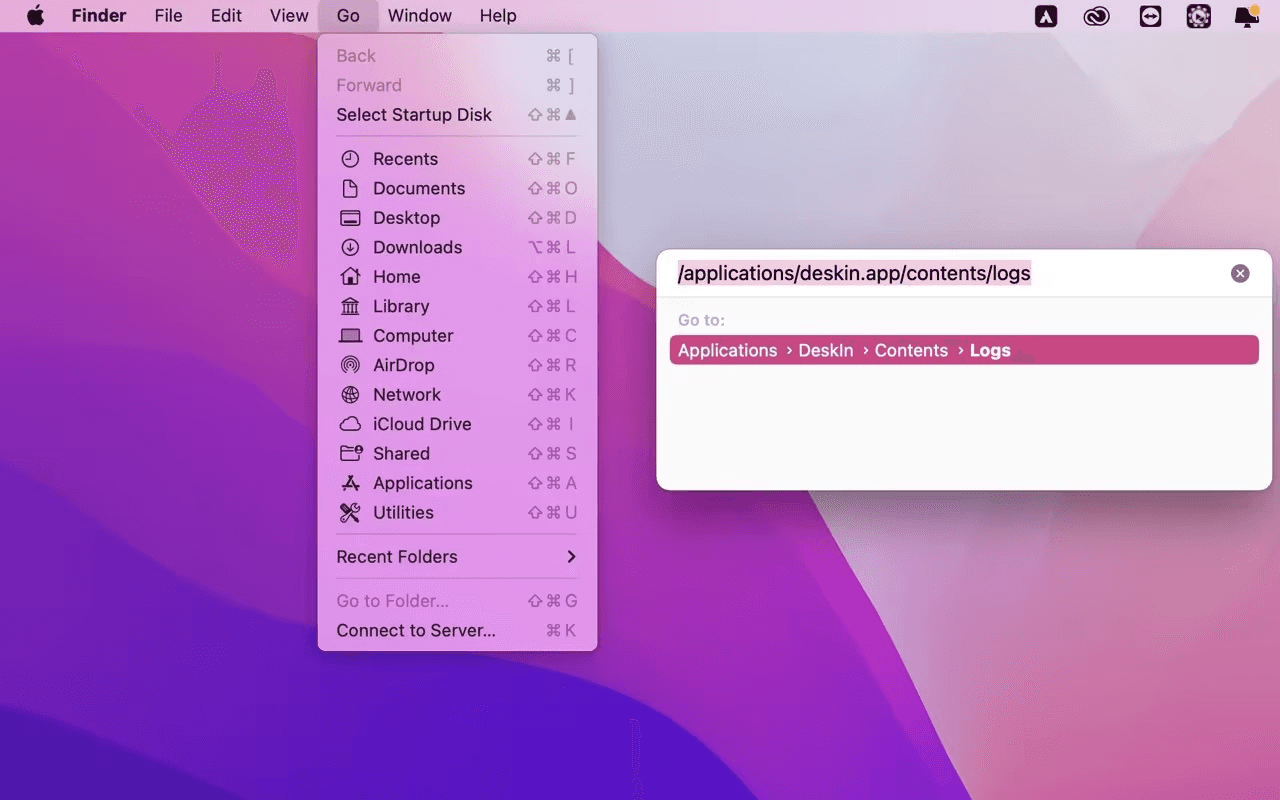The height and width of the screenshot is (800, 1280).
Task: Choose Shared in the Go menu
Action: pyautogui.click(x=457, y=453)
